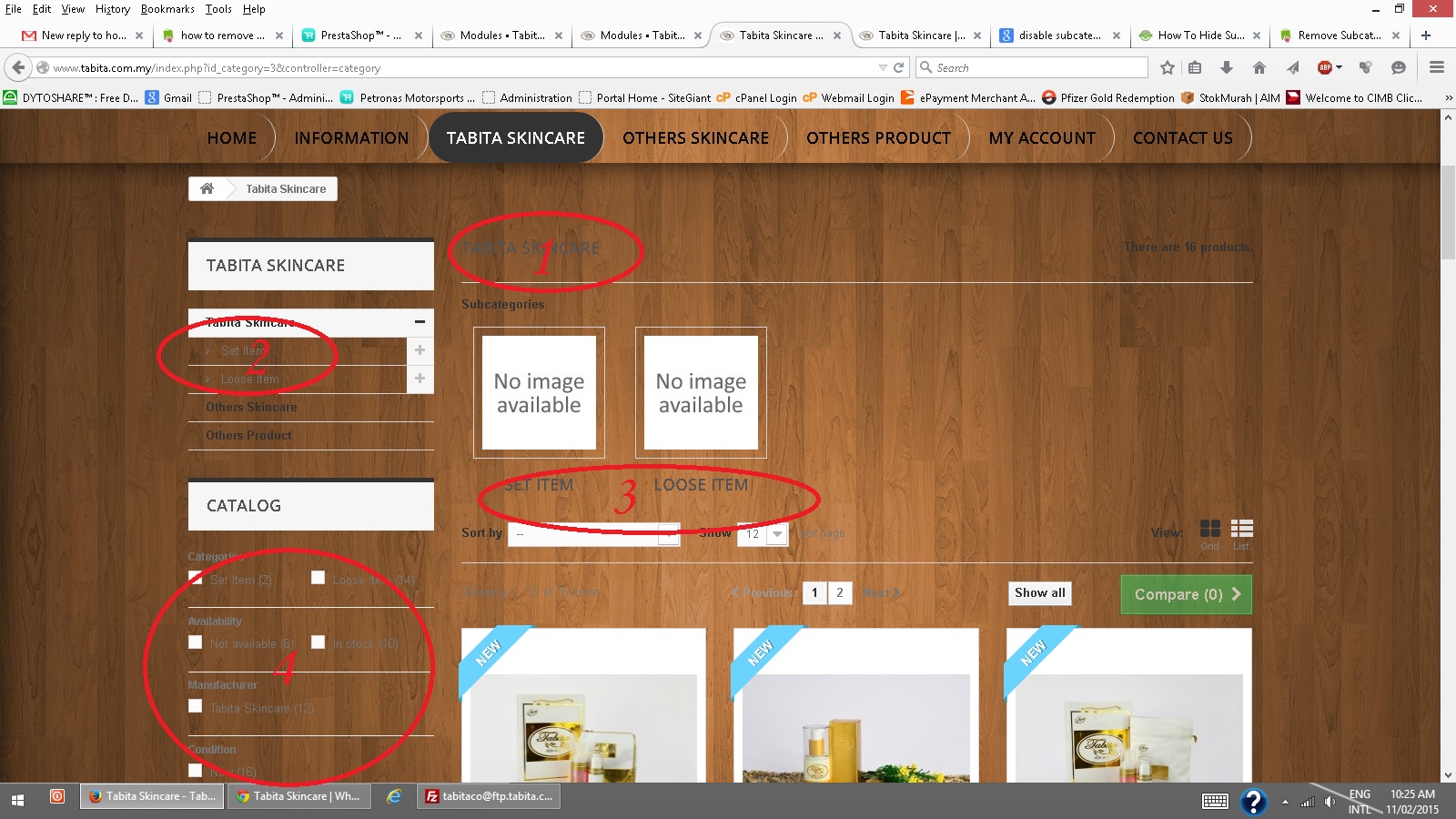The image size is (1456, 819).
Task: Bookmark this page with the star icon
Action: tap(1168, 67)
